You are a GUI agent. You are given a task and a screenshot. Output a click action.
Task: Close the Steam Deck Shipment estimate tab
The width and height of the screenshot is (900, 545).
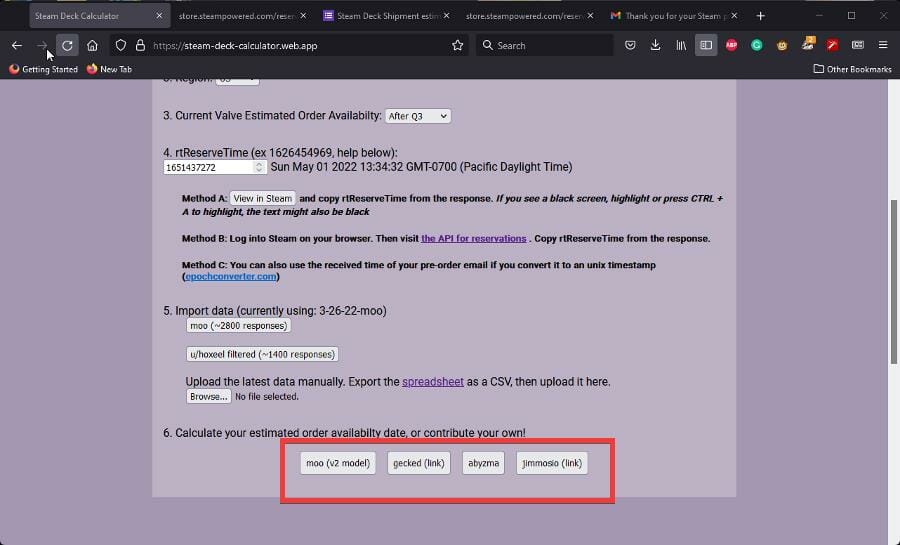pyautogui.click(x=447, y=16)
